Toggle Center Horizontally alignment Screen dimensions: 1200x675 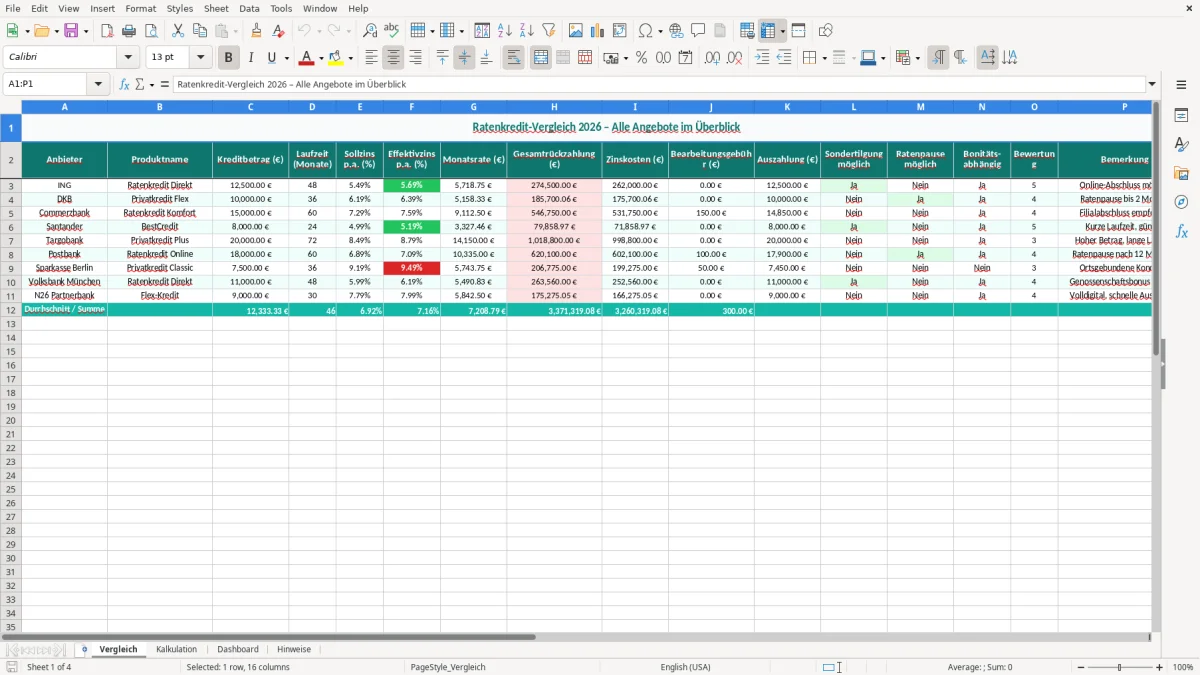[394, 58]
